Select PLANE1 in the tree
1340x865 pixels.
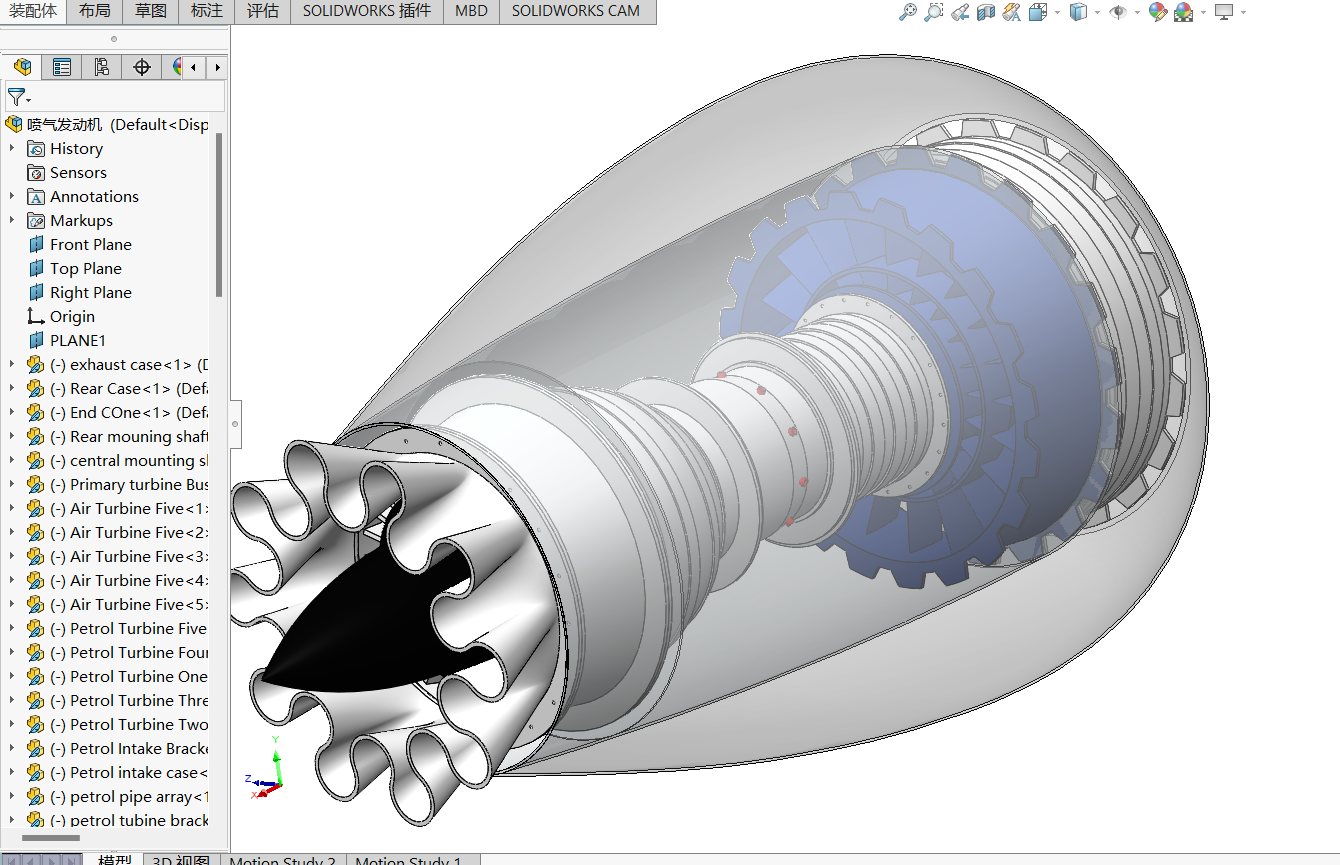(x=78, y=341)
